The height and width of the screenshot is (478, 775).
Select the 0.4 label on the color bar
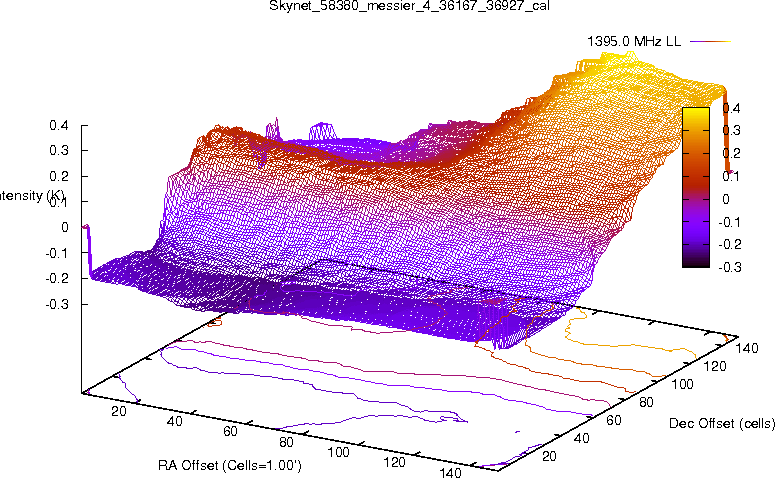(731, 108)
